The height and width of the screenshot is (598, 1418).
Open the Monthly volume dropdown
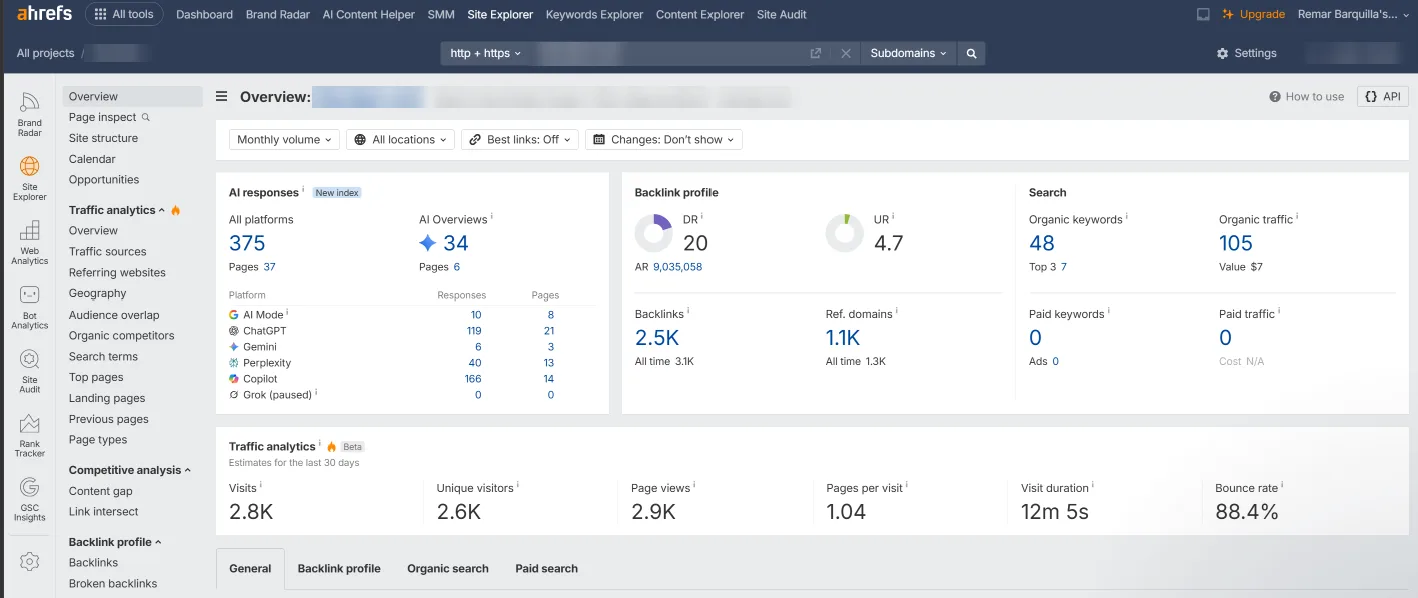click(x=284, y=140)
